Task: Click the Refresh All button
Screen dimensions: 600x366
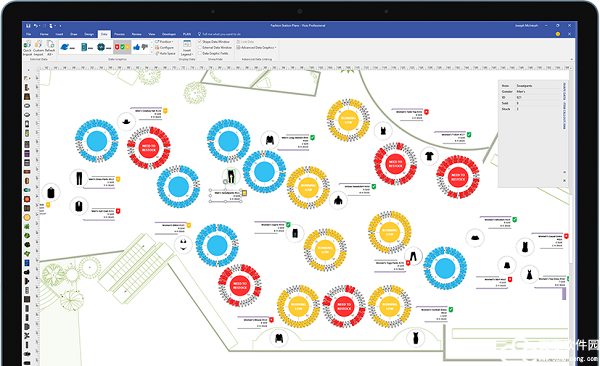Action: click(50, 47)
